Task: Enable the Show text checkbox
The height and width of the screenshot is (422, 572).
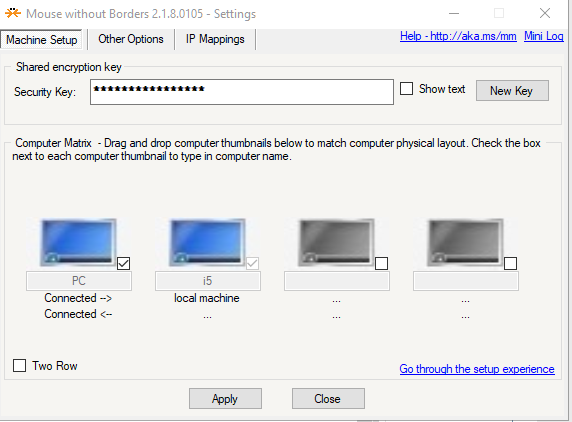Action: [x=406, y=89]
